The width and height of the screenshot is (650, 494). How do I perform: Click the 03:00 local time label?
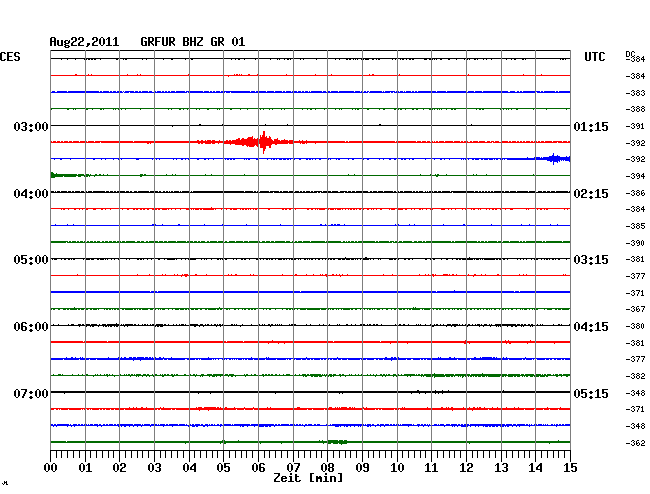tap(31, 126)
